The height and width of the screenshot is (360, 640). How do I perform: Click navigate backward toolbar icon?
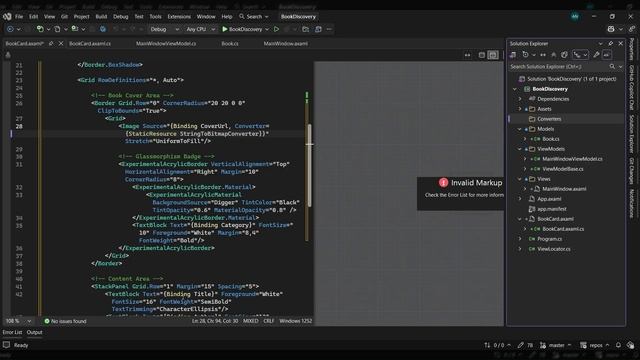pyautogui.click(x=11, y=29)
